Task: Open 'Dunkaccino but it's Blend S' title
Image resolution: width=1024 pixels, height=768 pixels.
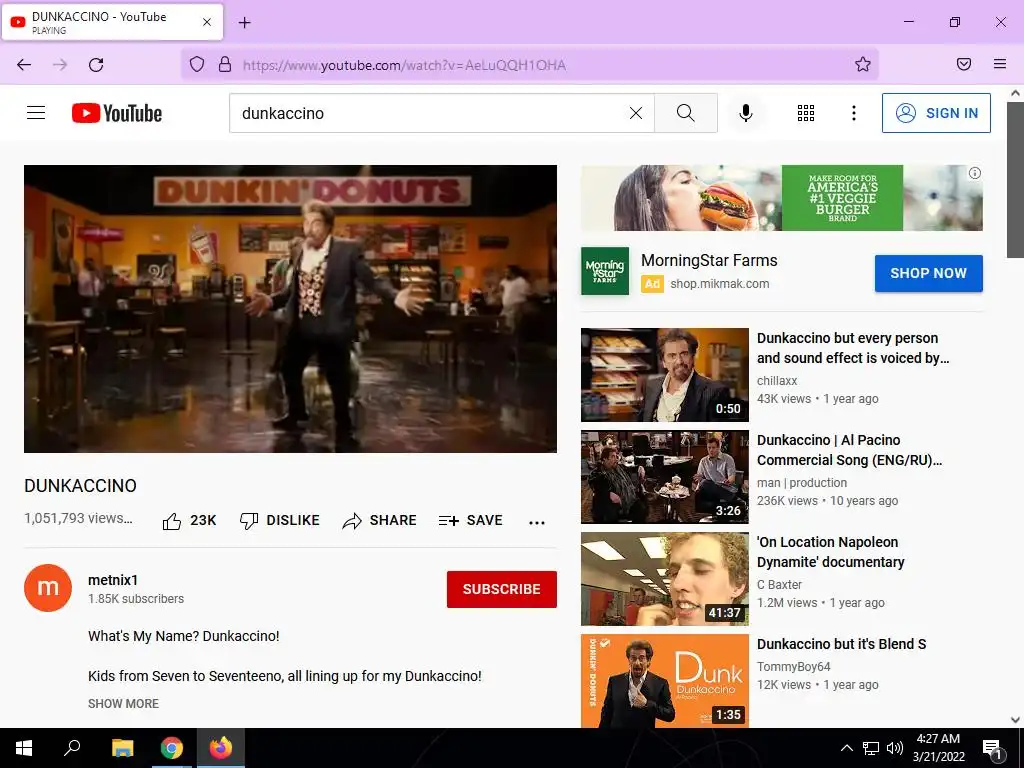Action: 842,644
